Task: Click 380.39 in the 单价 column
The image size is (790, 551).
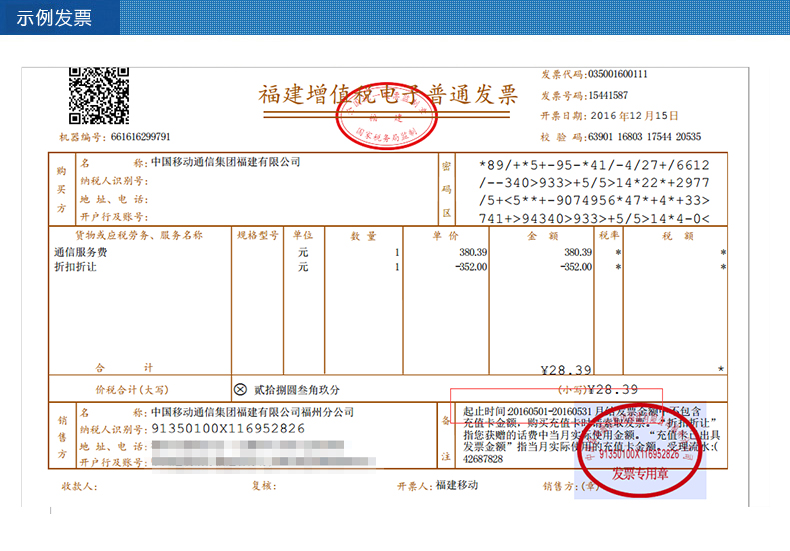Action: click(x=473, y=252)
